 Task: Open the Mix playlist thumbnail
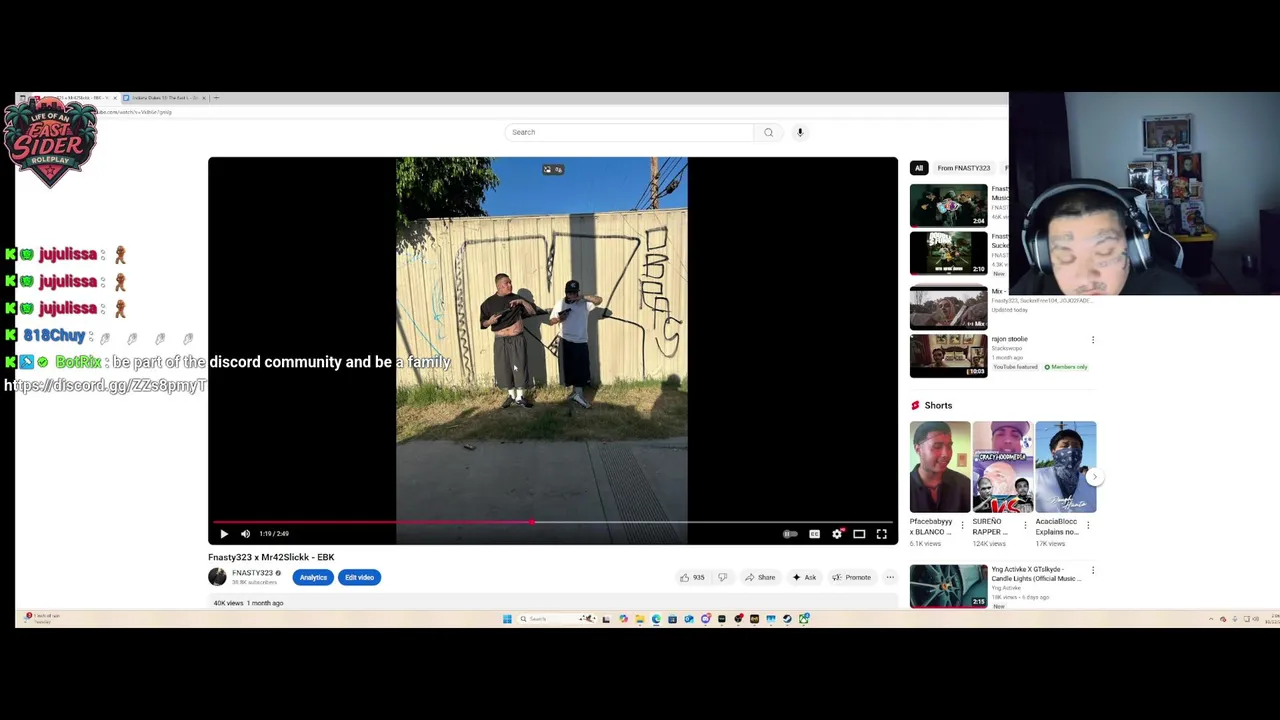948,307
